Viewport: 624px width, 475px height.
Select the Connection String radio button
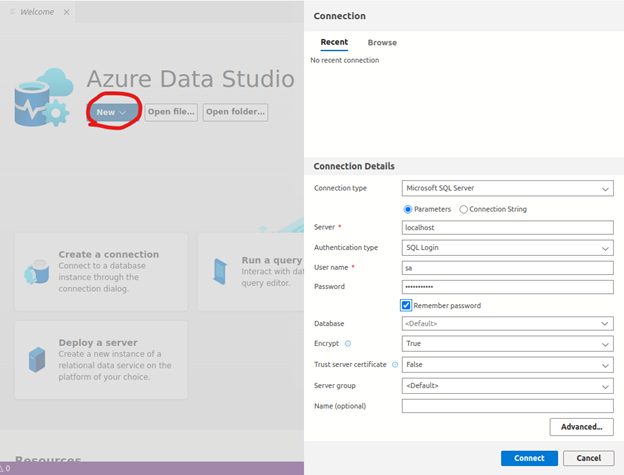tap(463, 209)
